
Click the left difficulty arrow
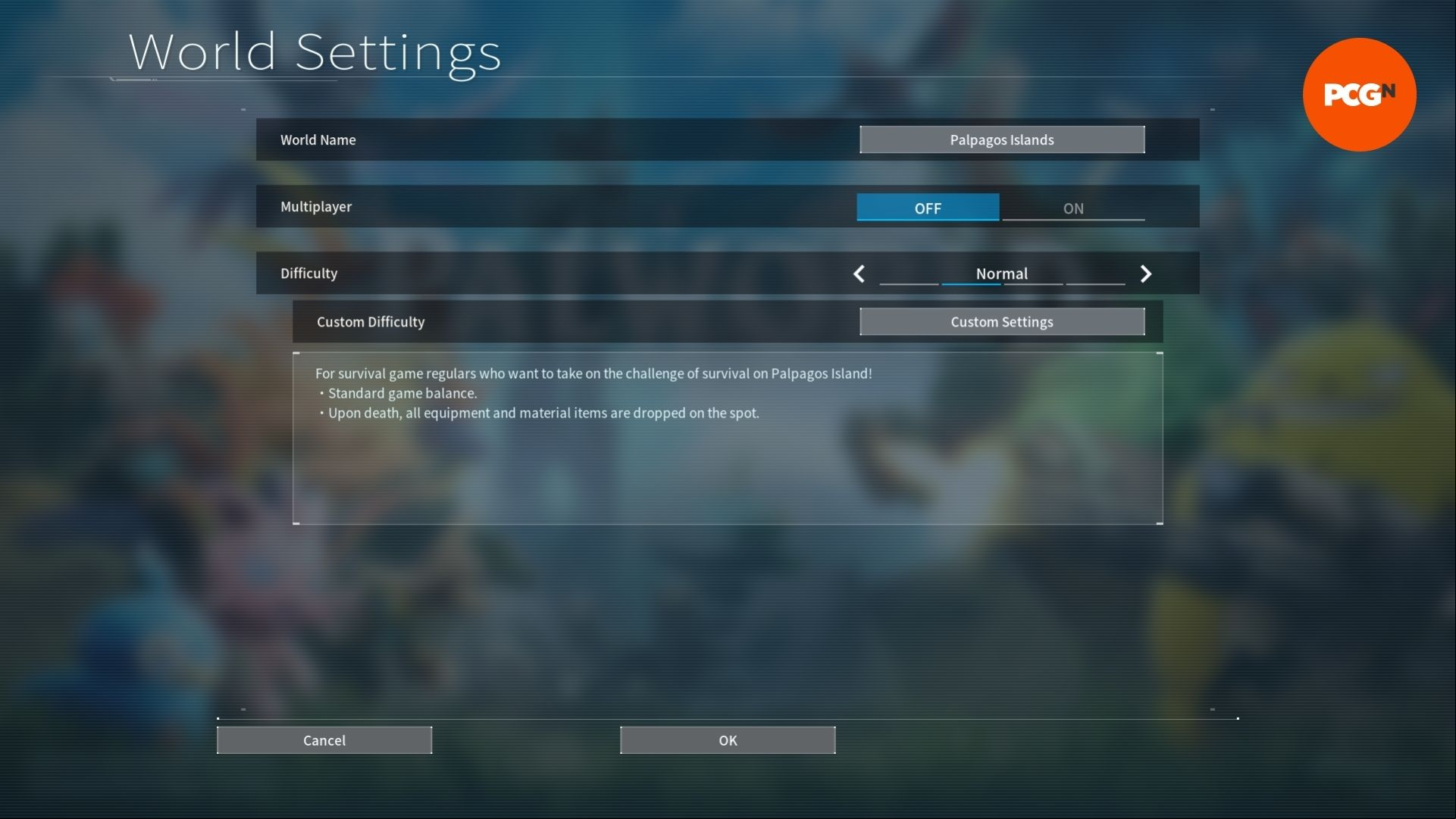click(x=859, y=274)
